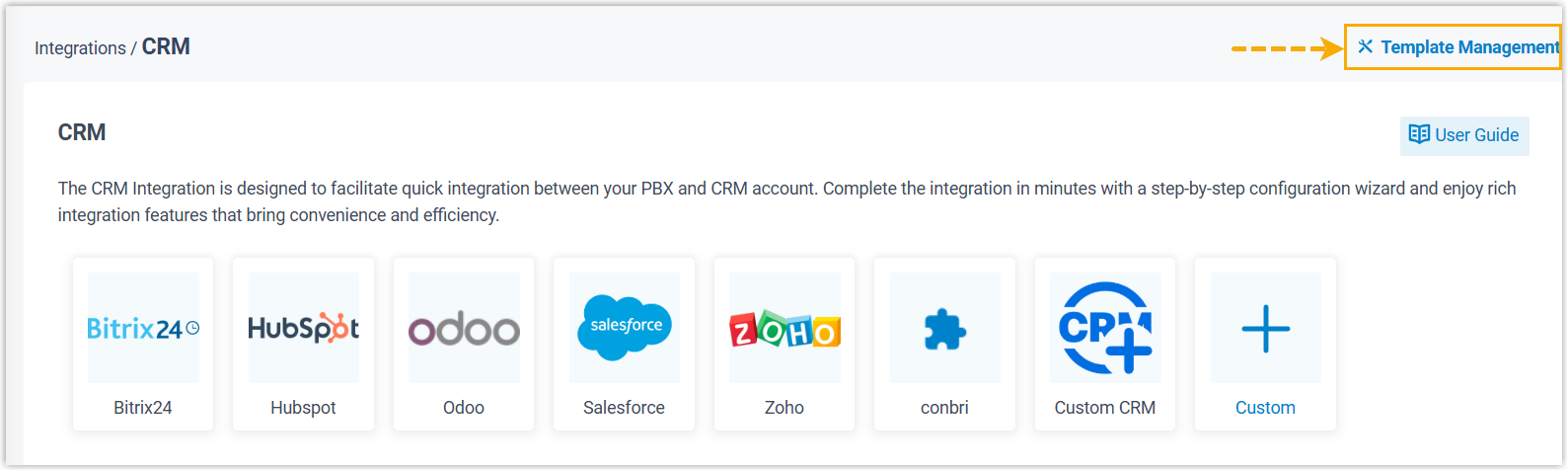Click the blue plus Custom icon
This screenshot has height=471, width=1568.
click(x=1265, y=328)
